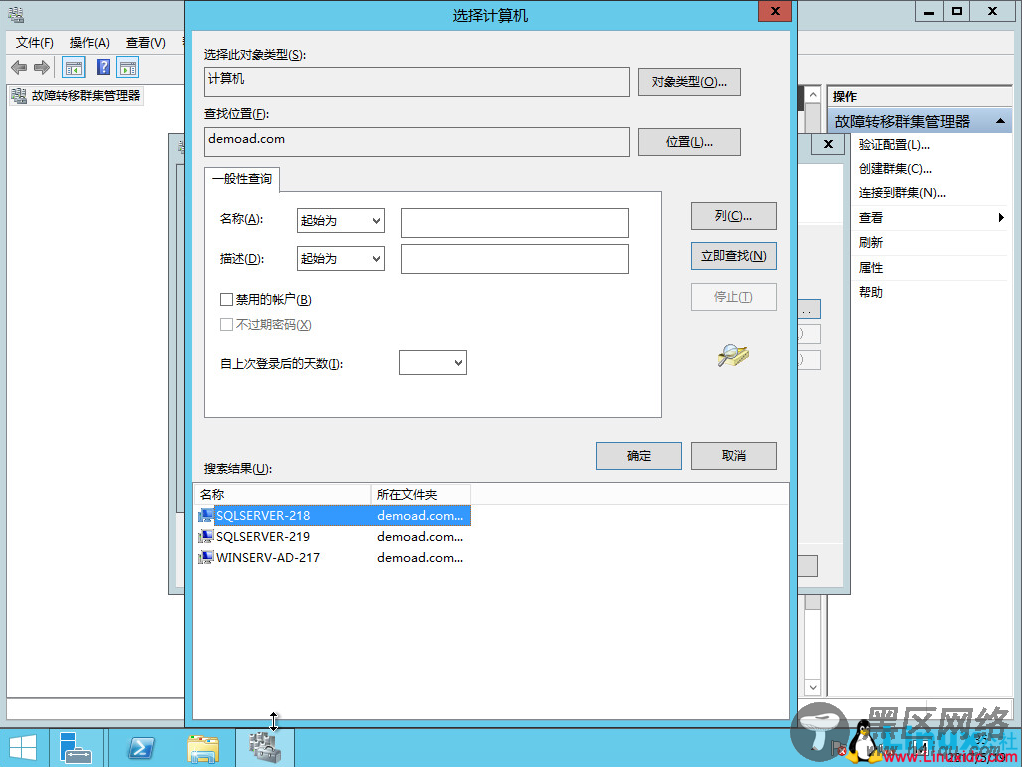Click 创建群集(C)... action link

click(895, 169)
